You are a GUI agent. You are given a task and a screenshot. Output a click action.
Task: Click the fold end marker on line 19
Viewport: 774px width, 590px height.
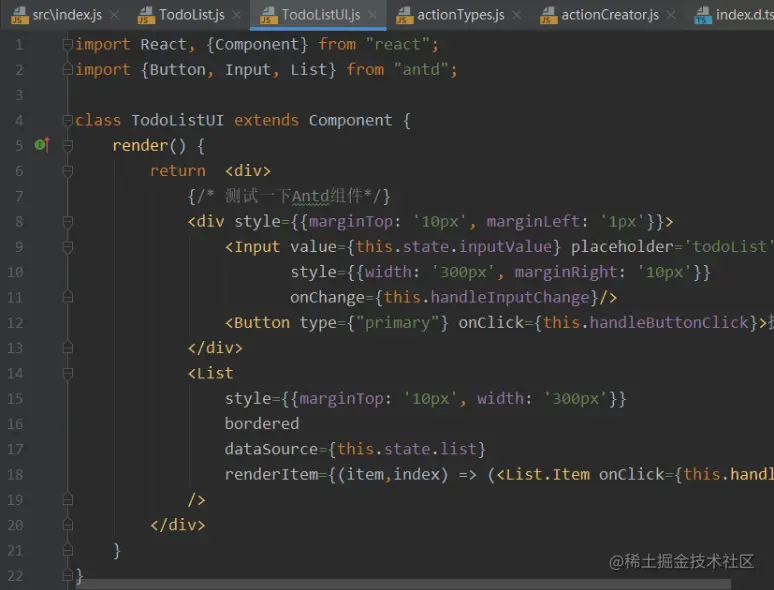pyautogui.click(x=68, y=500)
